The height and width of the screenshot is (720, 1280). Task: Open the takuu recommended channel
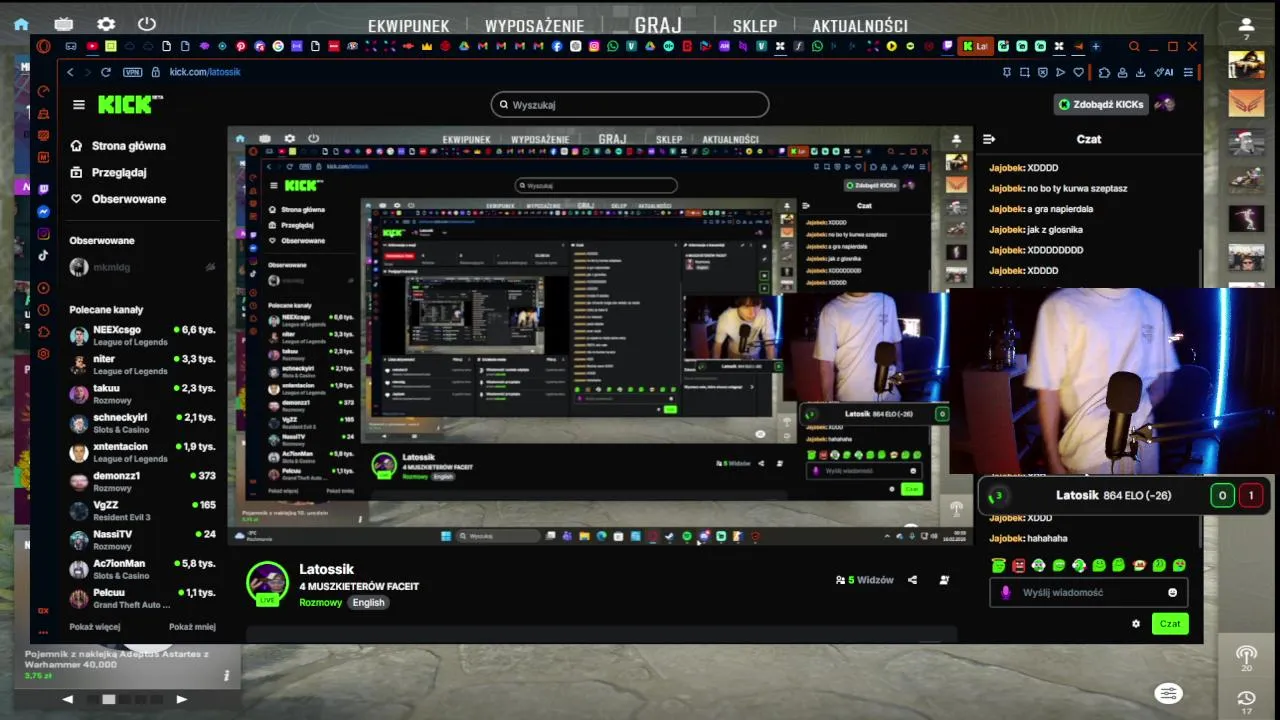tap(142, 393)
